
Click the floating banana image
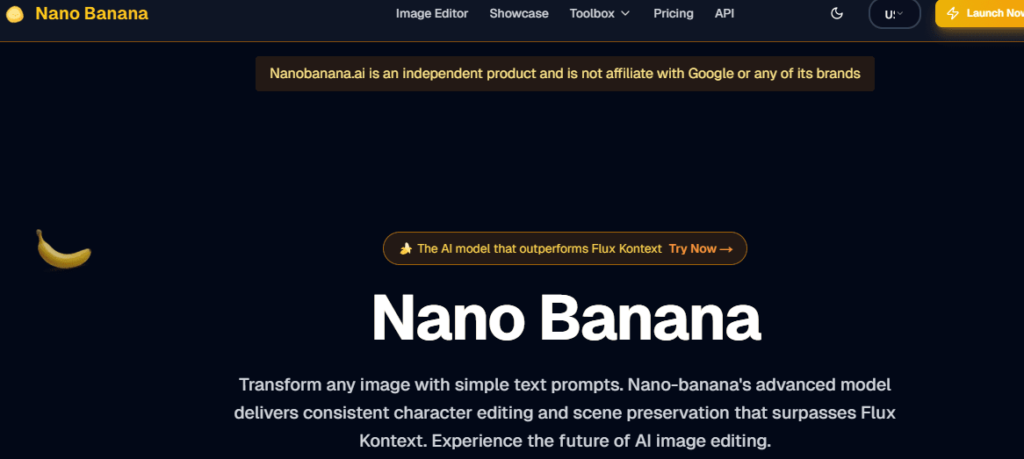[x=63, y=250]
